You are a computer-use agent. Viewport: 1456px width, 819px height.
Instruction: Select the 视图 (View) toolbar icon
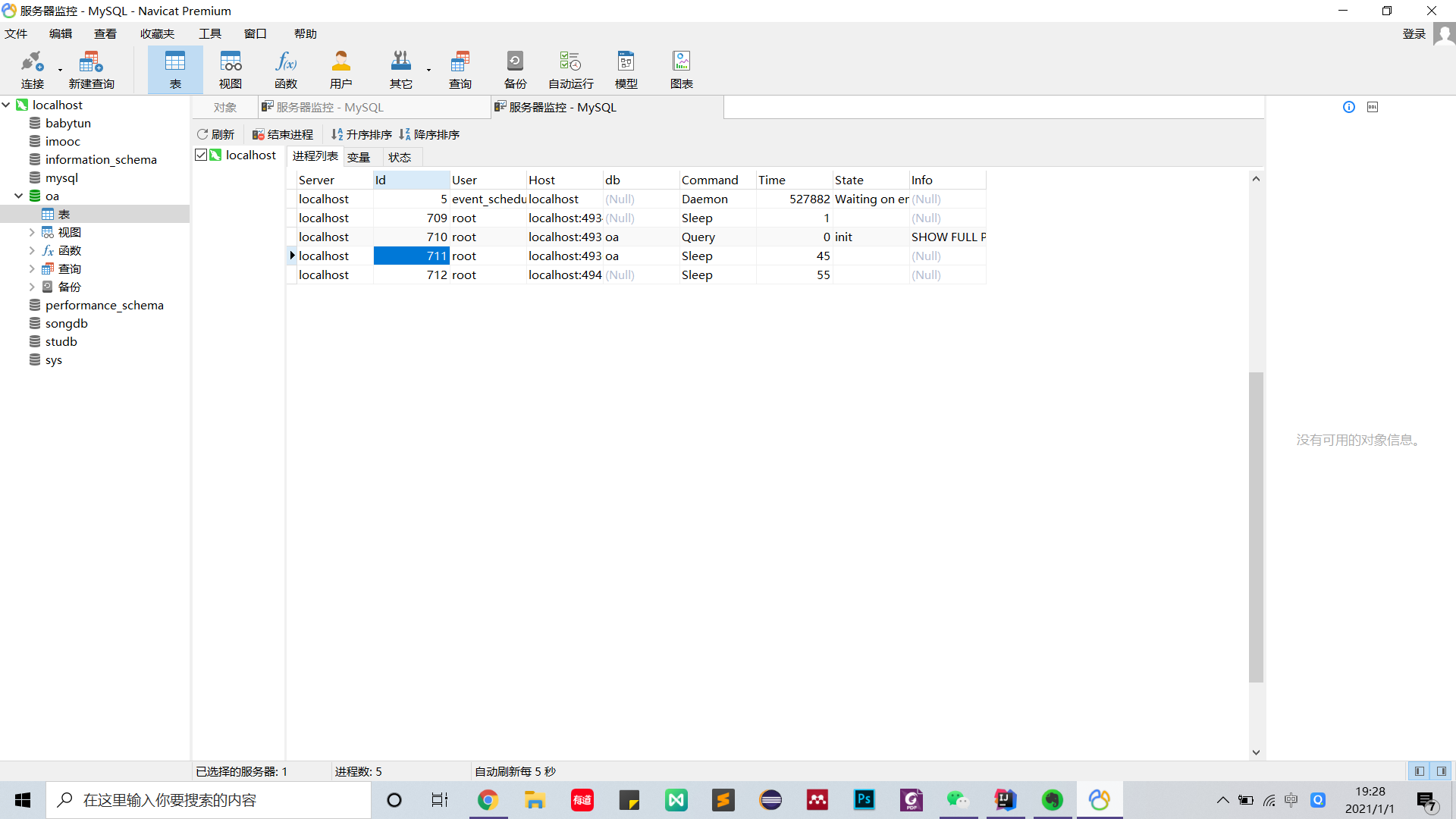click(230, 69)
